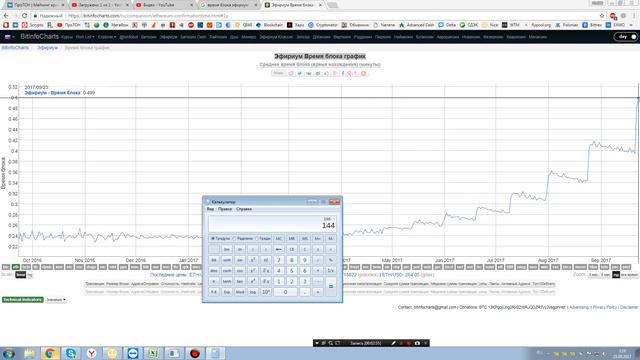
Task: Click the browser back arrow
Action: 6,16
